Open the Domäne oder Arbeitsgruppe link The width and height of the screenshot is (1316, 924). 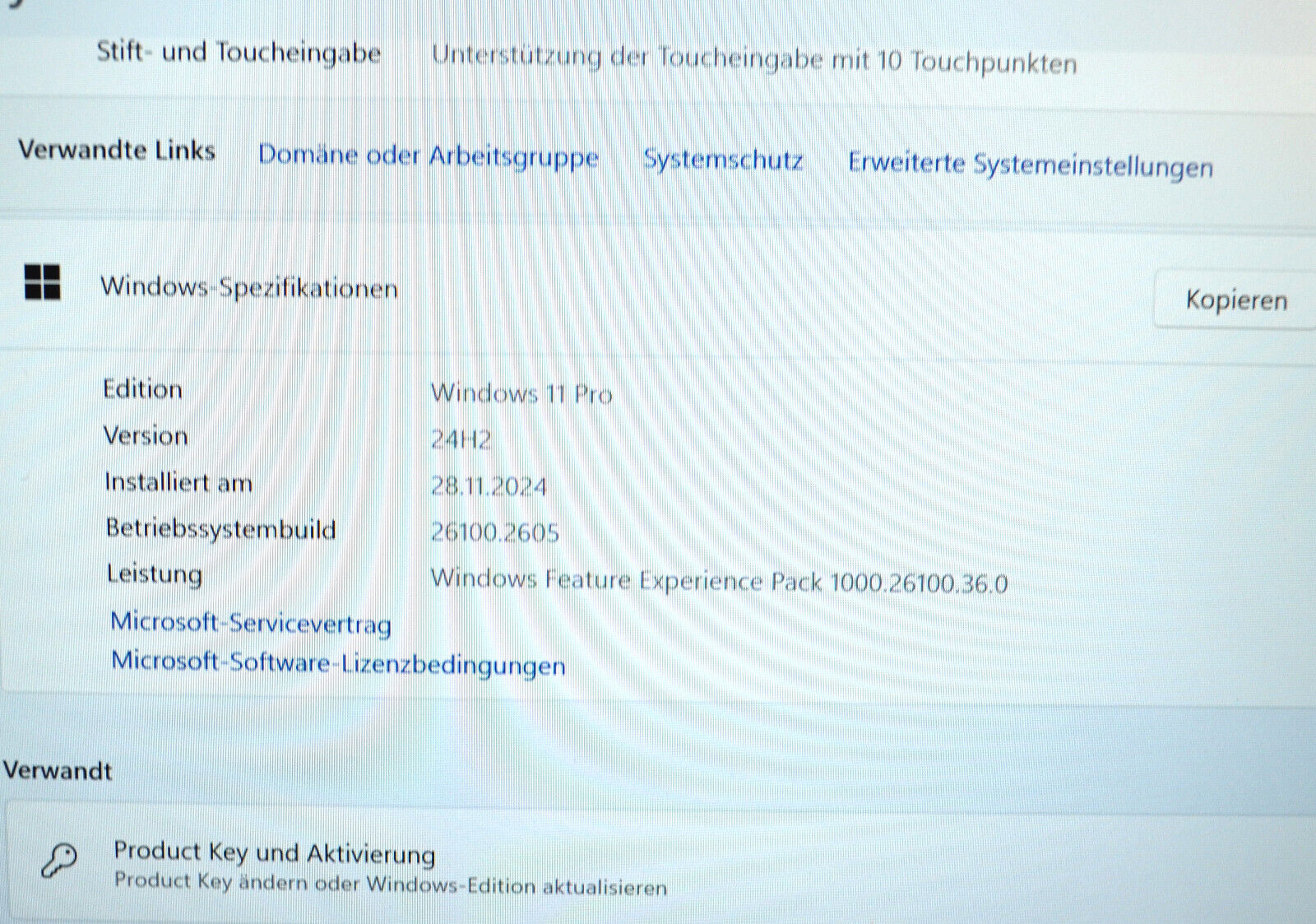(428, 156)
